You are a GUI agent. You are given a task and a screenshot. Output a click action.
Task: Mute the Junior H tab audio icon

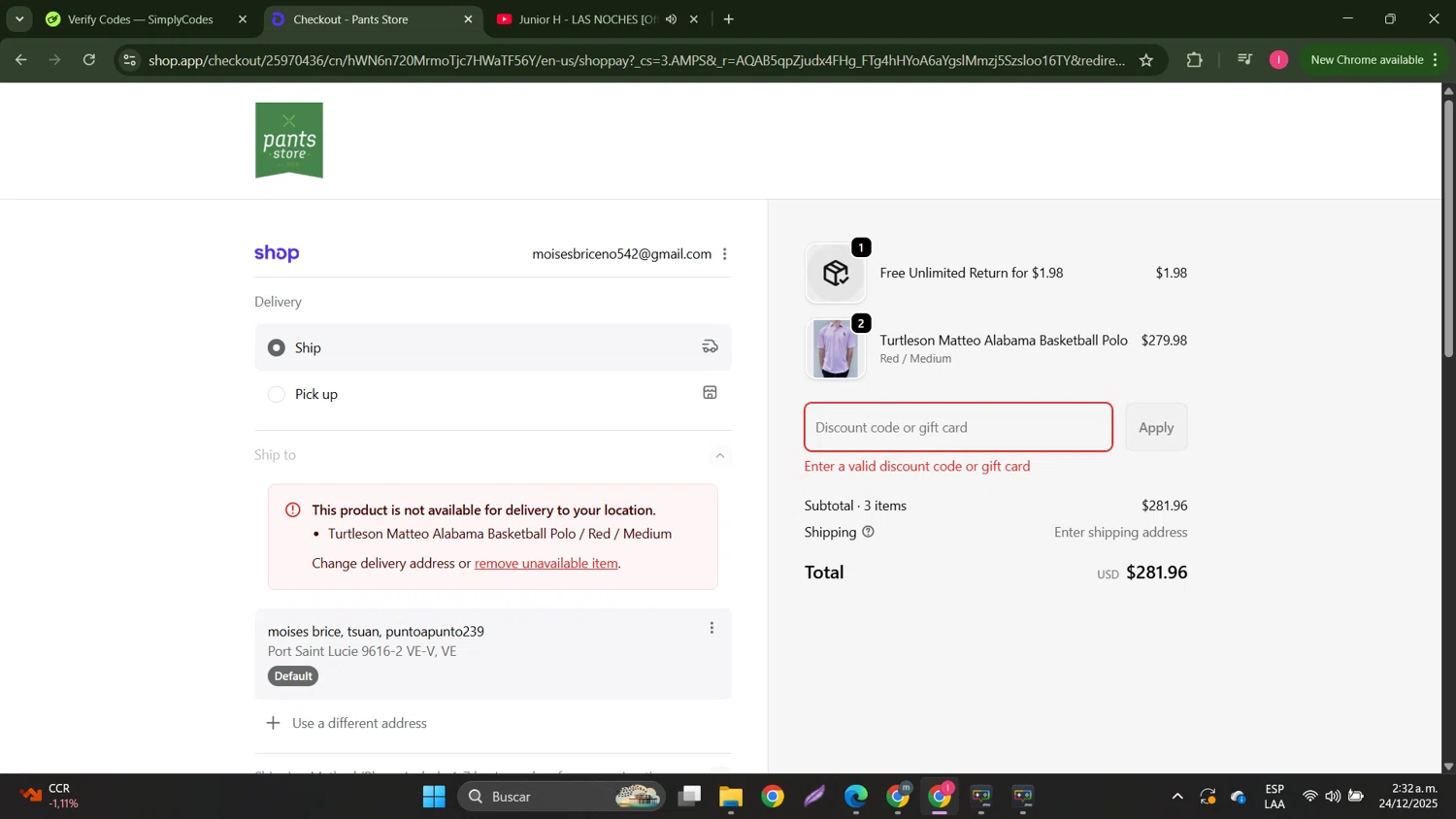tap(671, 19)
